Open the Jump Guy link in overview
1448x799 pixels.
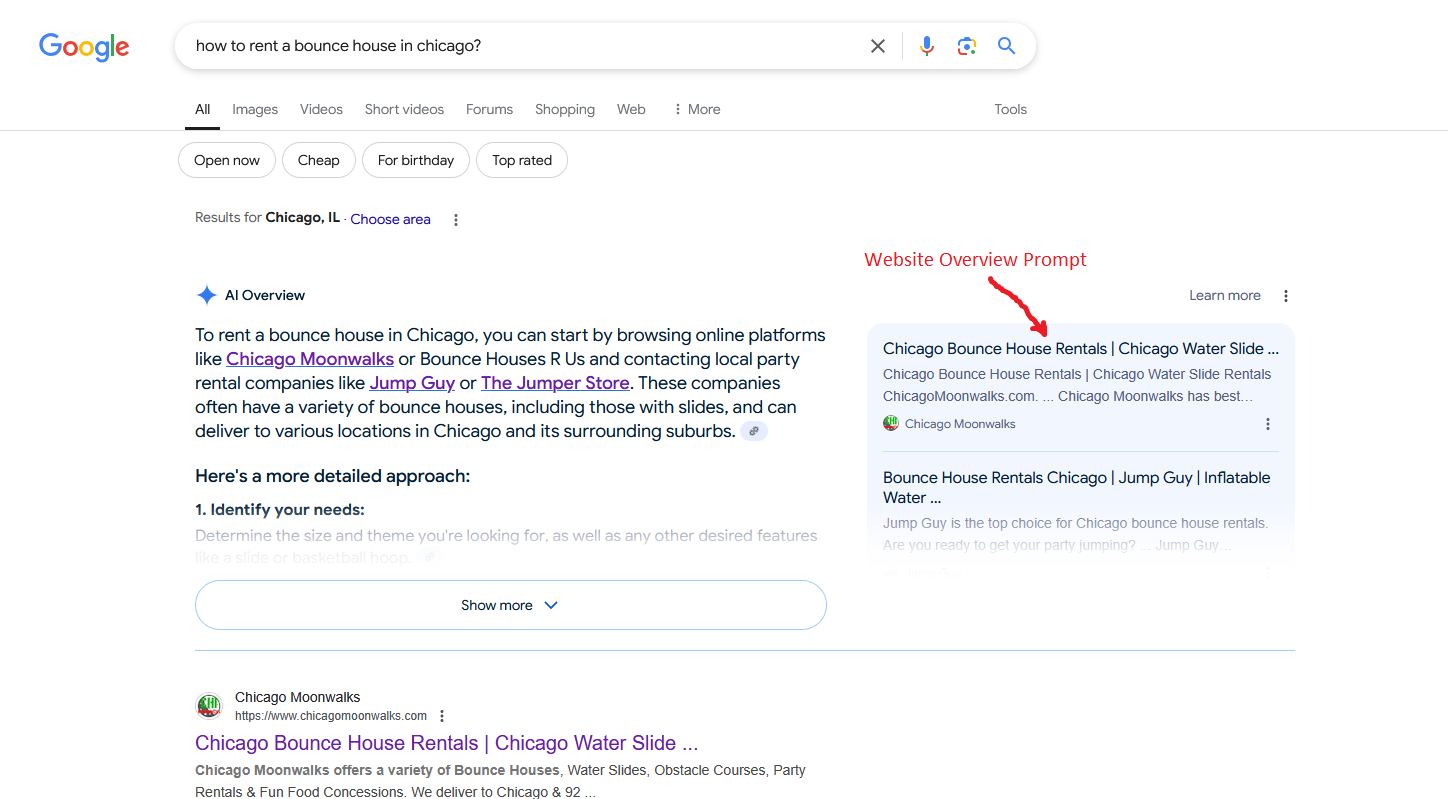click(x=412, y=383)
